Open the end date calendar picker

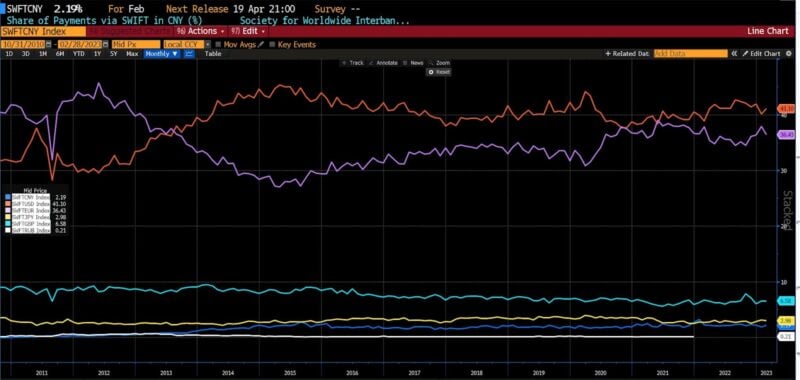[x=106, y=44]
